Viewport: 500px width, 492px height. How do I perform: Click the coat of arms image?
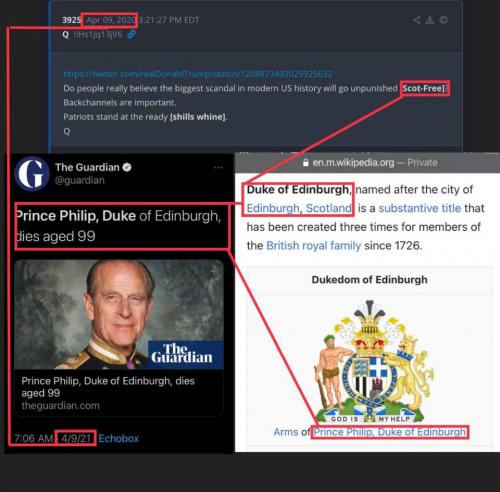tap(370, 361)
